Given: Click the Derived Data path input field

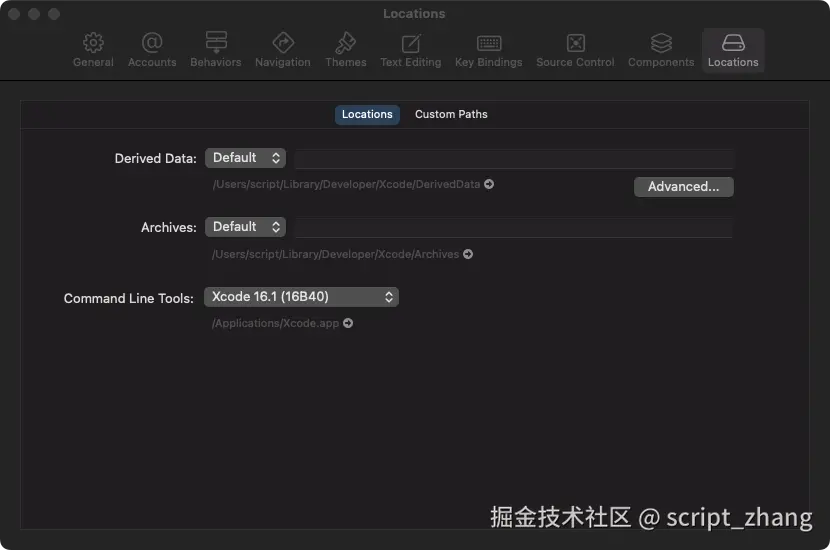Looking at the screenshot, I should click(x=514, y=159).
